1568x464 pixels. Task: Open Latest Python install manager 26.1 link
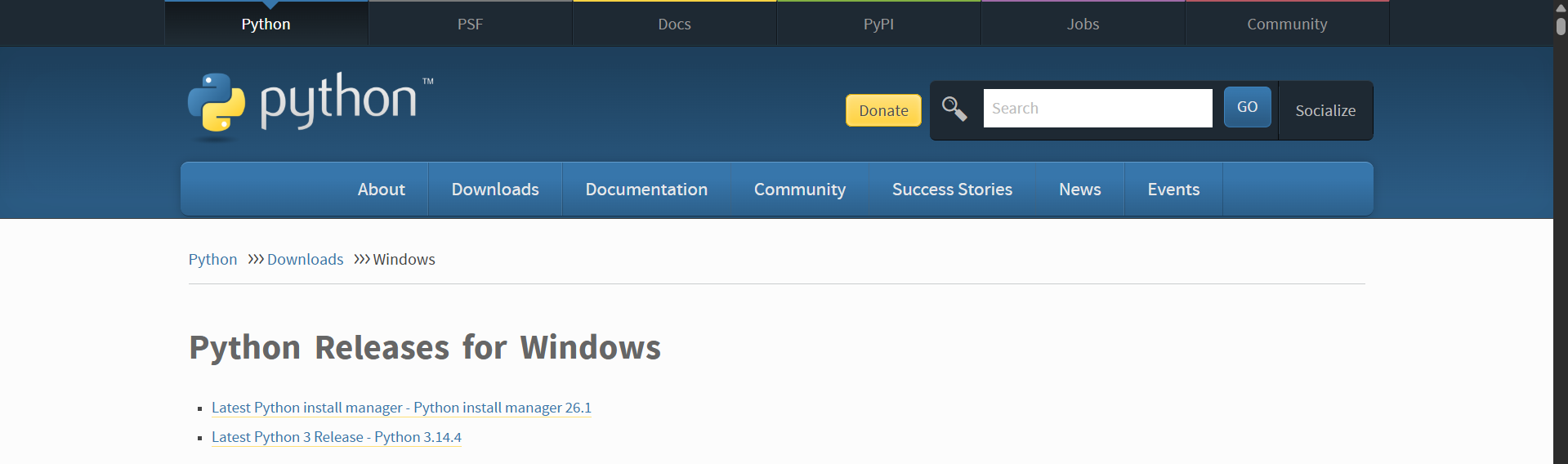pos(401,408)
